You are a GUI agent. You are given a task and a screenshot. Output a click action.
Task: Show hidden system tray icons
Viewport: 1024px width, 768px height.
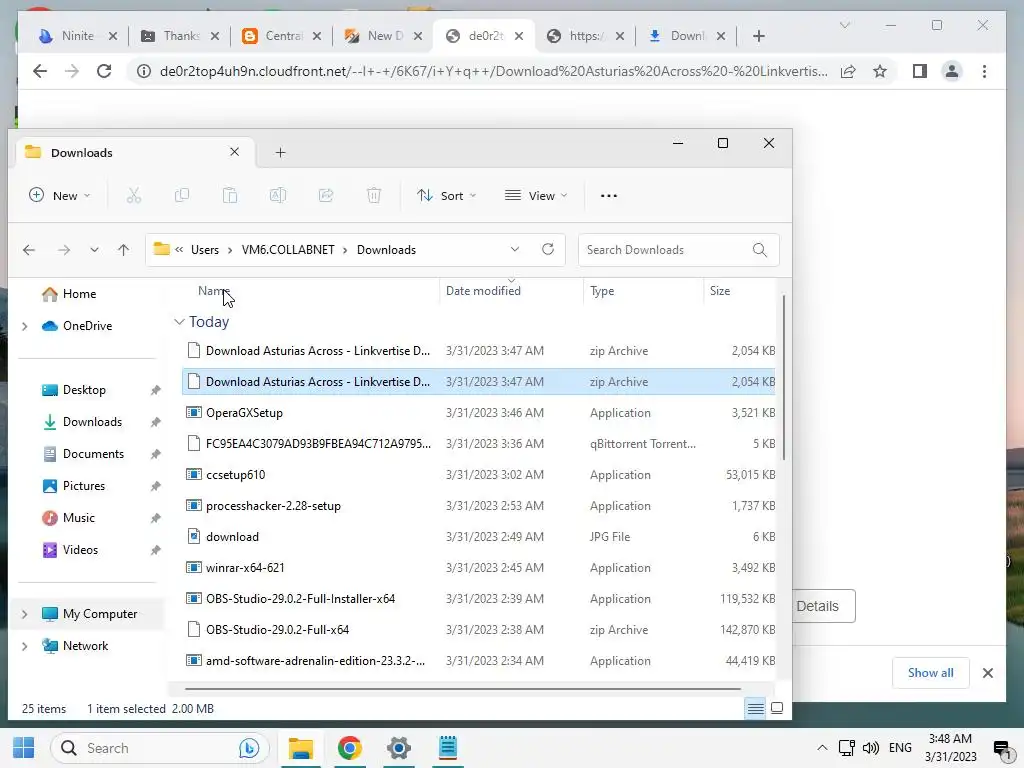click(x=822, y=748)
